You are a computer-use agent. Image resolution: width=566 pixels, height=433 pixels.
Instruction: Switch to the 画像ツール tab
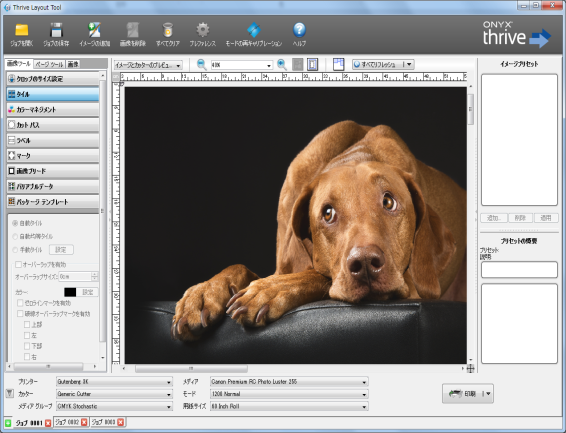(x=19, y=64)
